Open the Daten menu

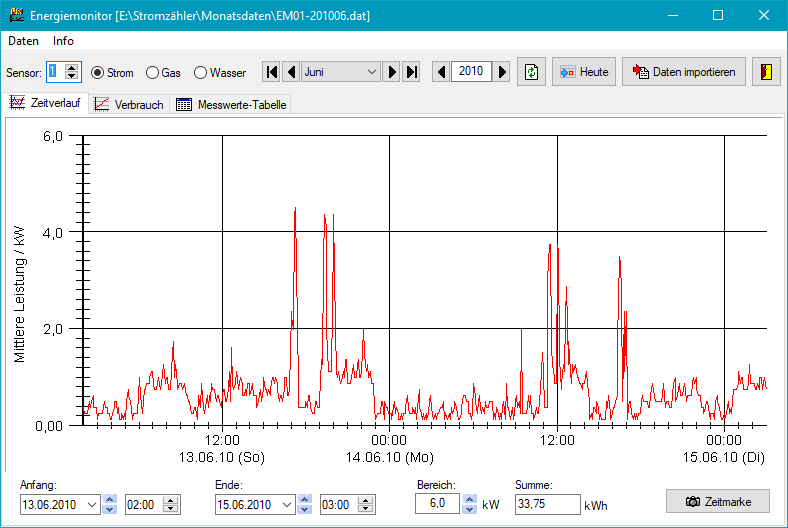tap(23, 41)
